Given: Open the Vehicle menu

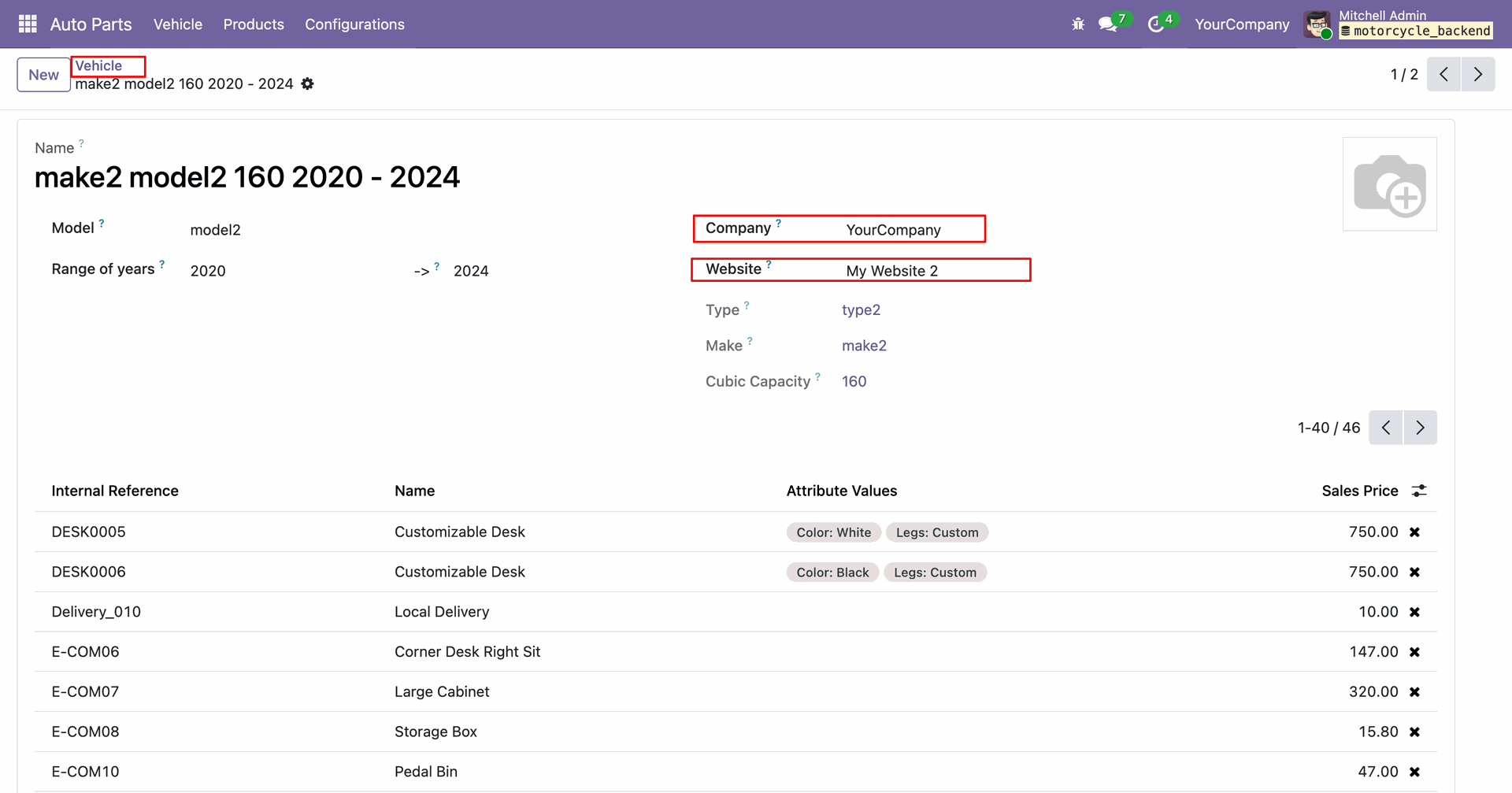Looking at the screenshot, I should [177, 24].
